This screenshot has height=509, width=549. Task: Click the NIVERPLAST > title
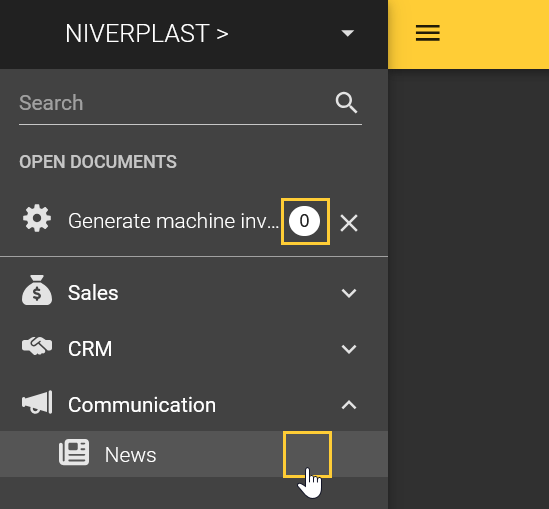point(147,34)
